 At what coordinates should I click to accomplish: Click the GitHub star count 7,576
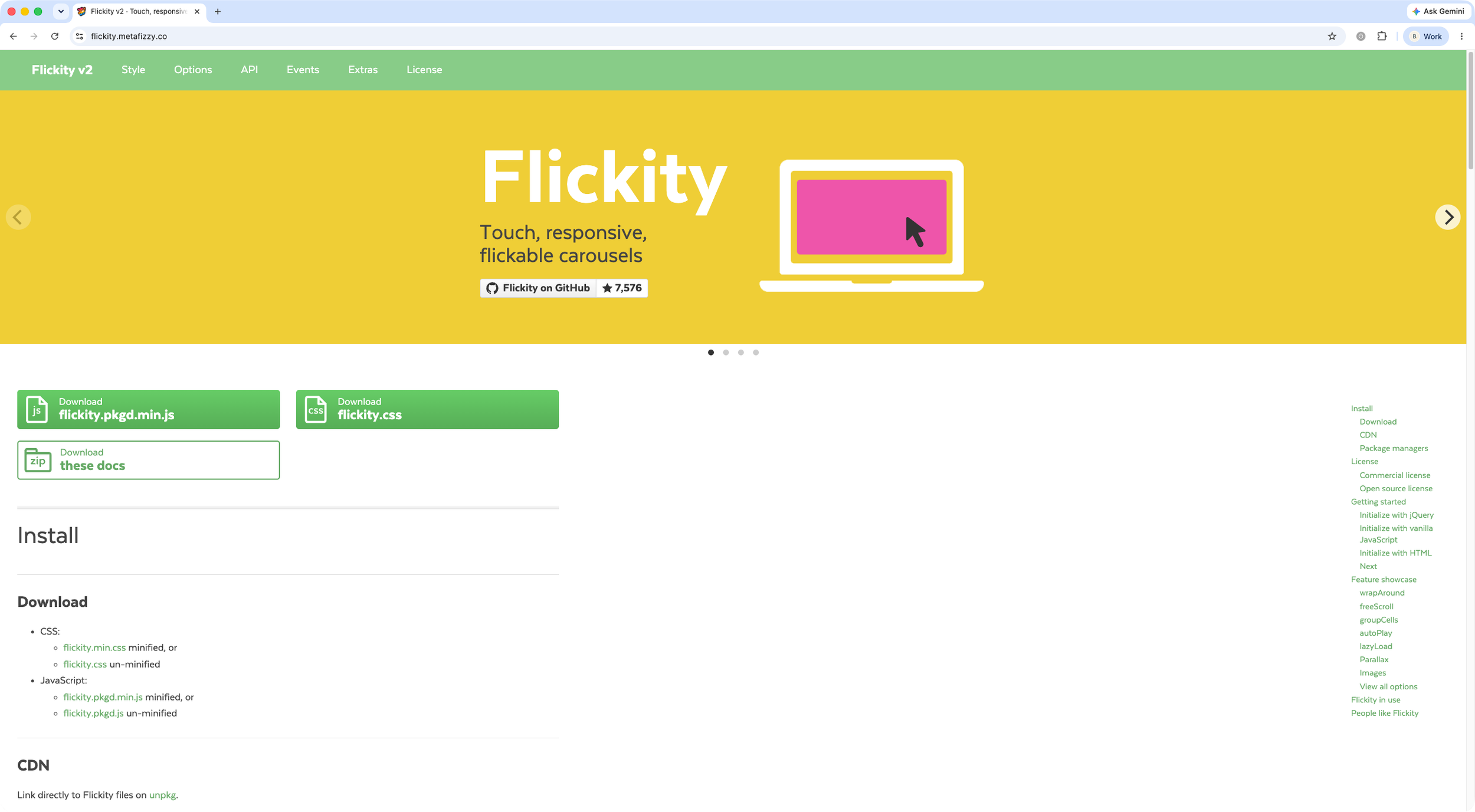tap(622, 288)
